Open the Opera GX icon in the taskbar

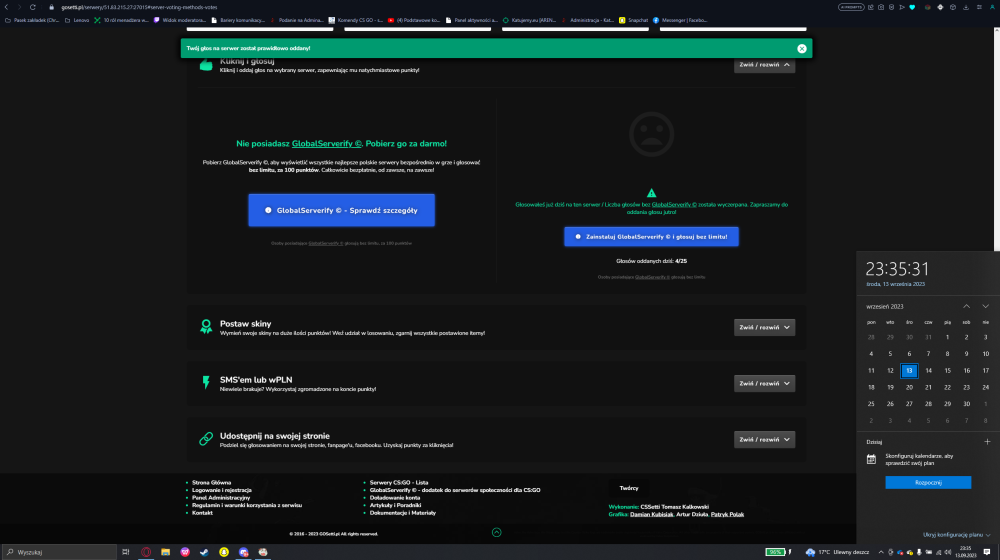pyautogui.click(x=146, y=552)
